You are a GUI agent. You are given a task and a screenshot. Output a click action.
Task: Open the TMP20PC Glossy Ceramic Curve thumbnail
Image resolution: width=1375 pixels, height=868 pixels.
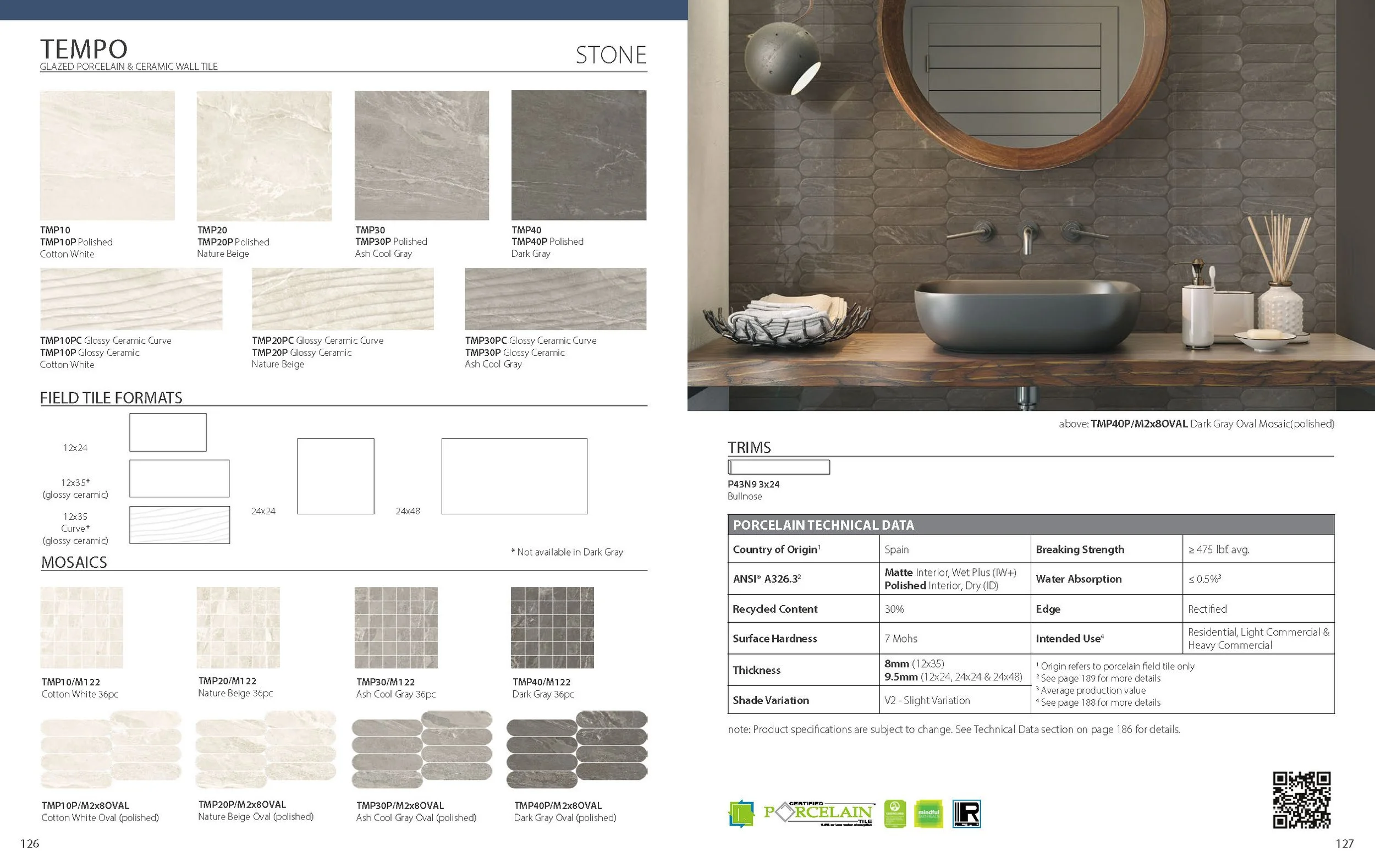click(x=343, y=299)
